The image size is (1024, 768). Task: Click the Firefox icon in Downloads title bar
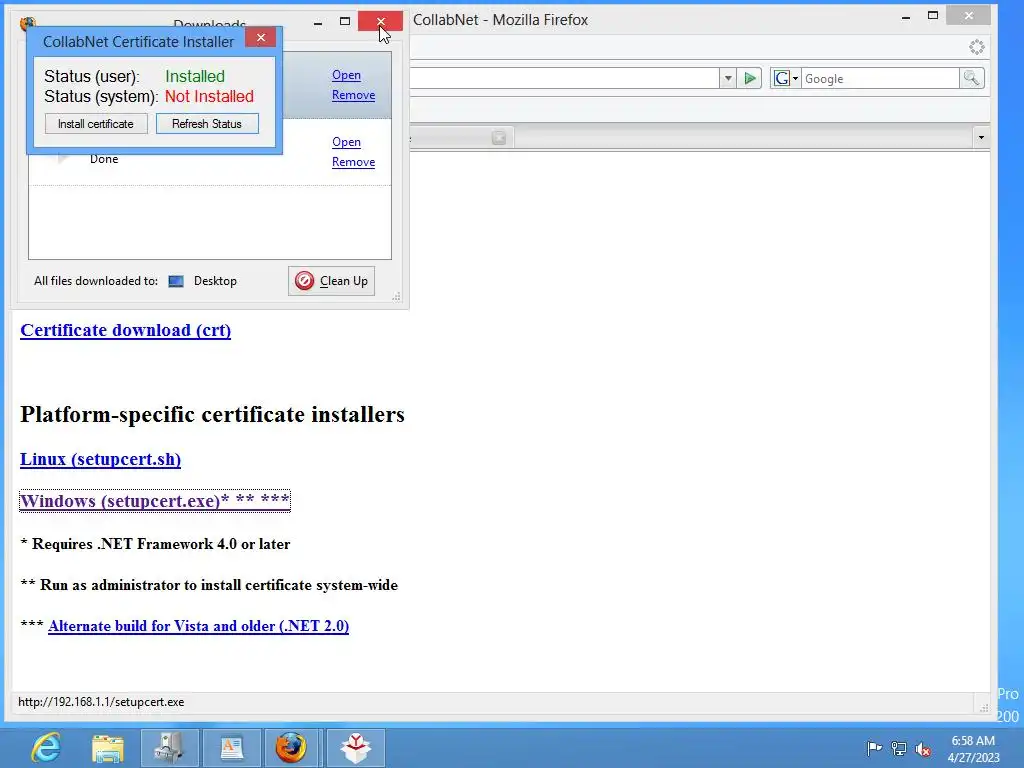(x=26, y=23)
